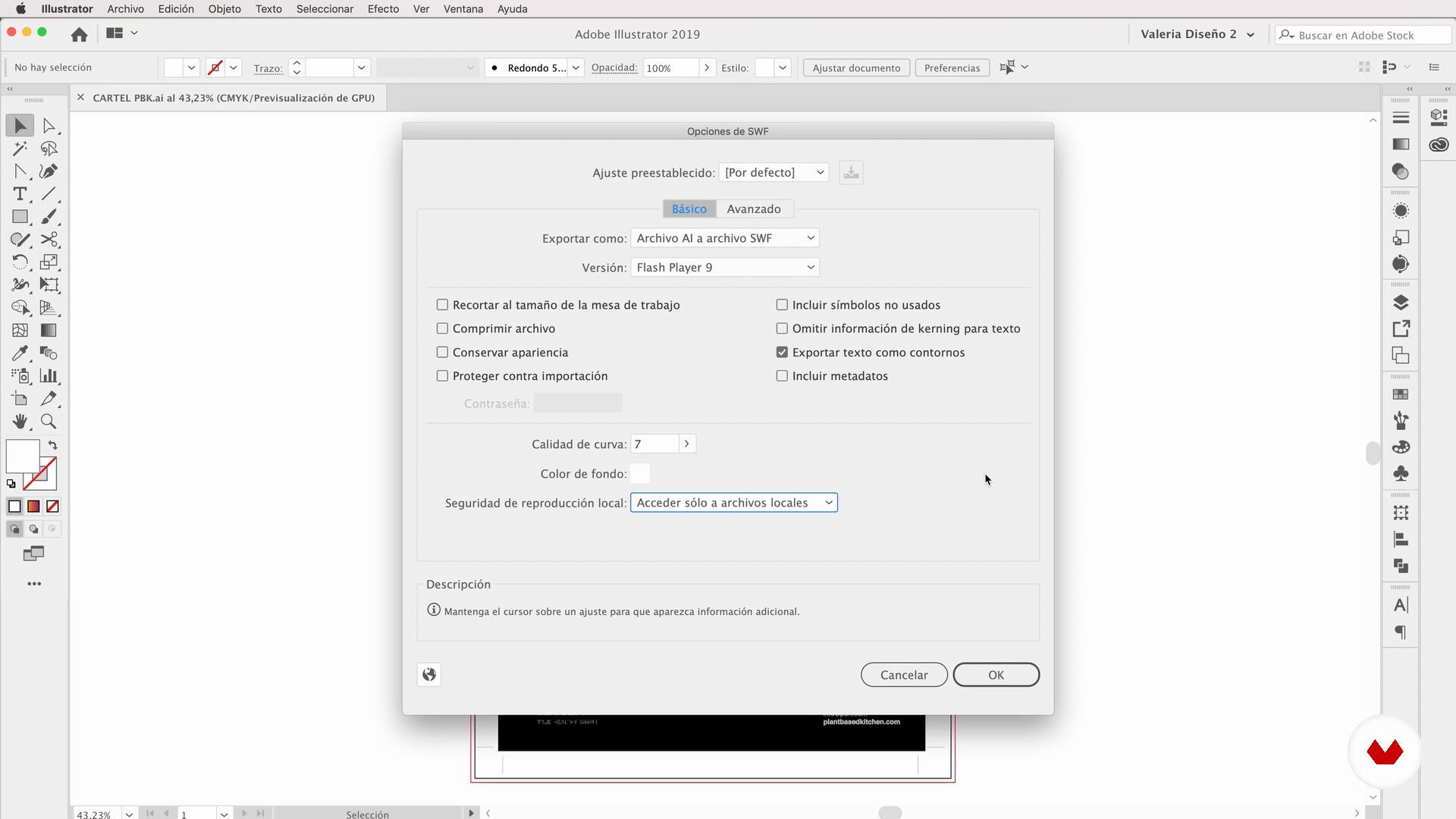Select the Pen tool
The image size is (1456, 819).
(x=49, y=171)
